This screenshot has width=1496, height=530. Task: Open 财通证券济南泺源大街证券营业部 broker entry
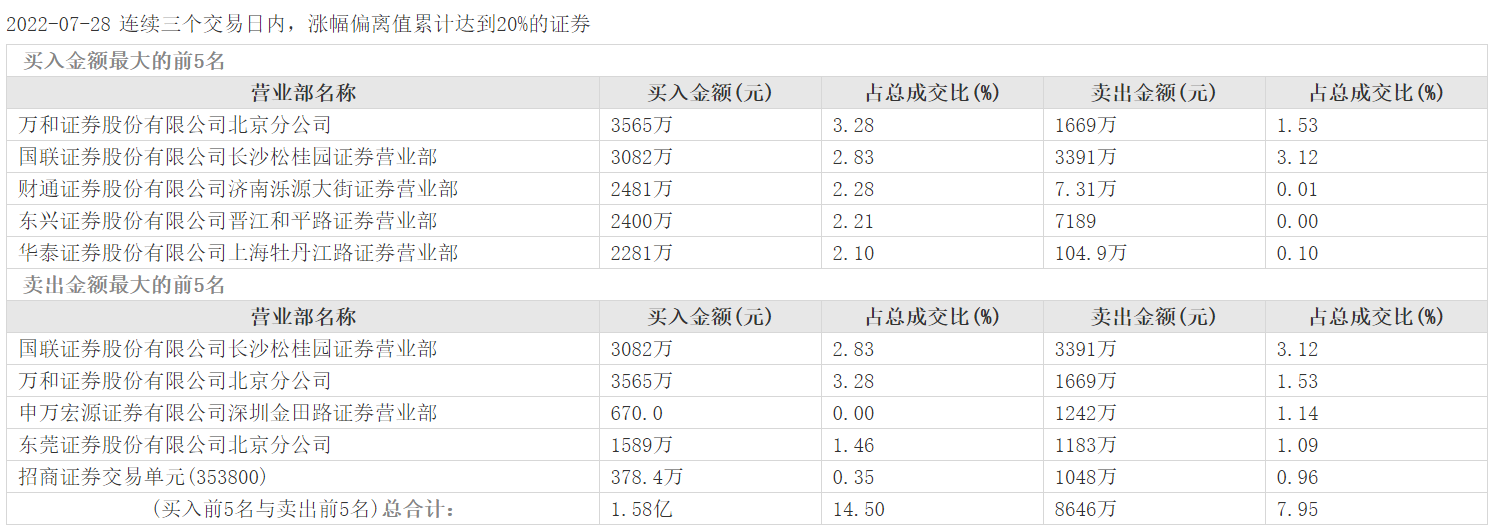pyautogui.click(x=238, y=189)
